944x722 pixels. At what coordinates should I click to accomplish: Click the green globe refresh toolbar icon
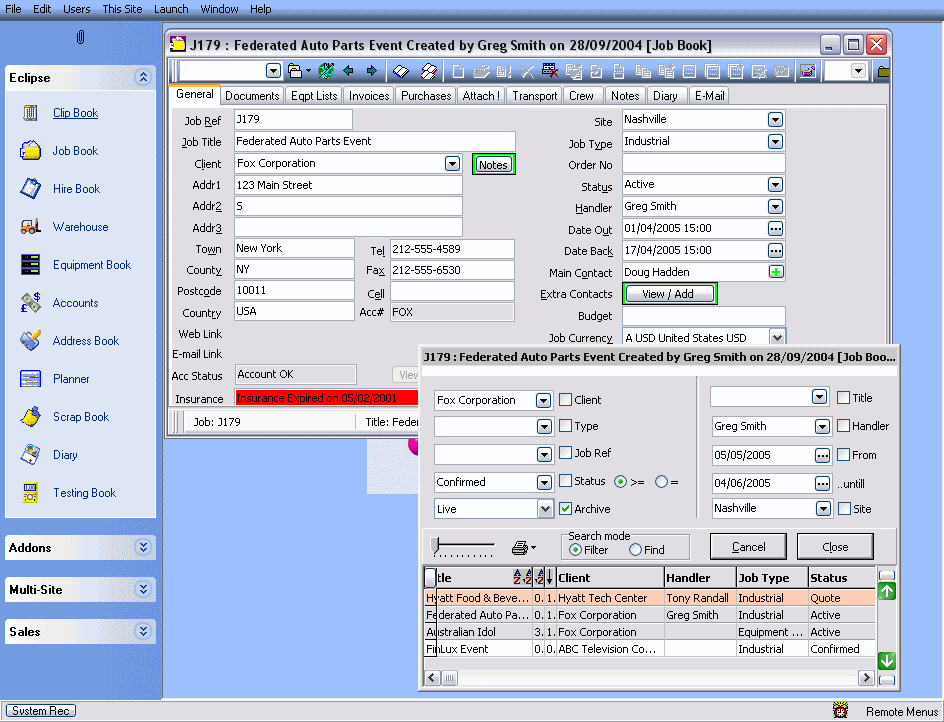[x=326, y=71]
